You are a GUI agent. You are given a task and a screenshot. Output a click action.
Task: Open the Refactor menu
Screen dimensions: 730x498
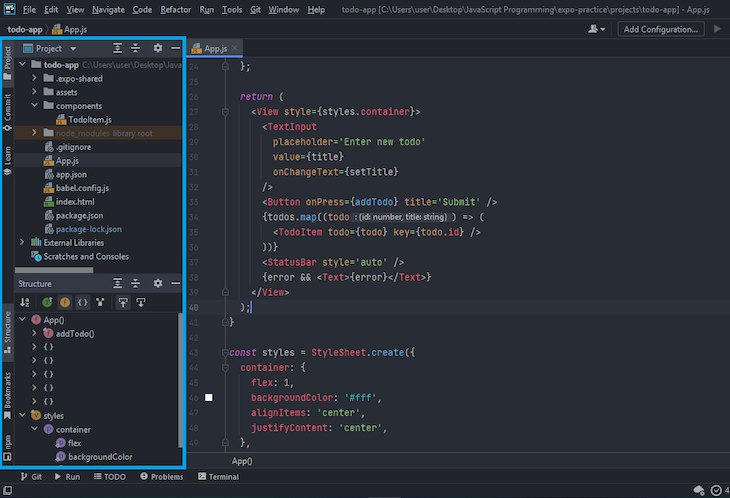click(x=175, y=9)
